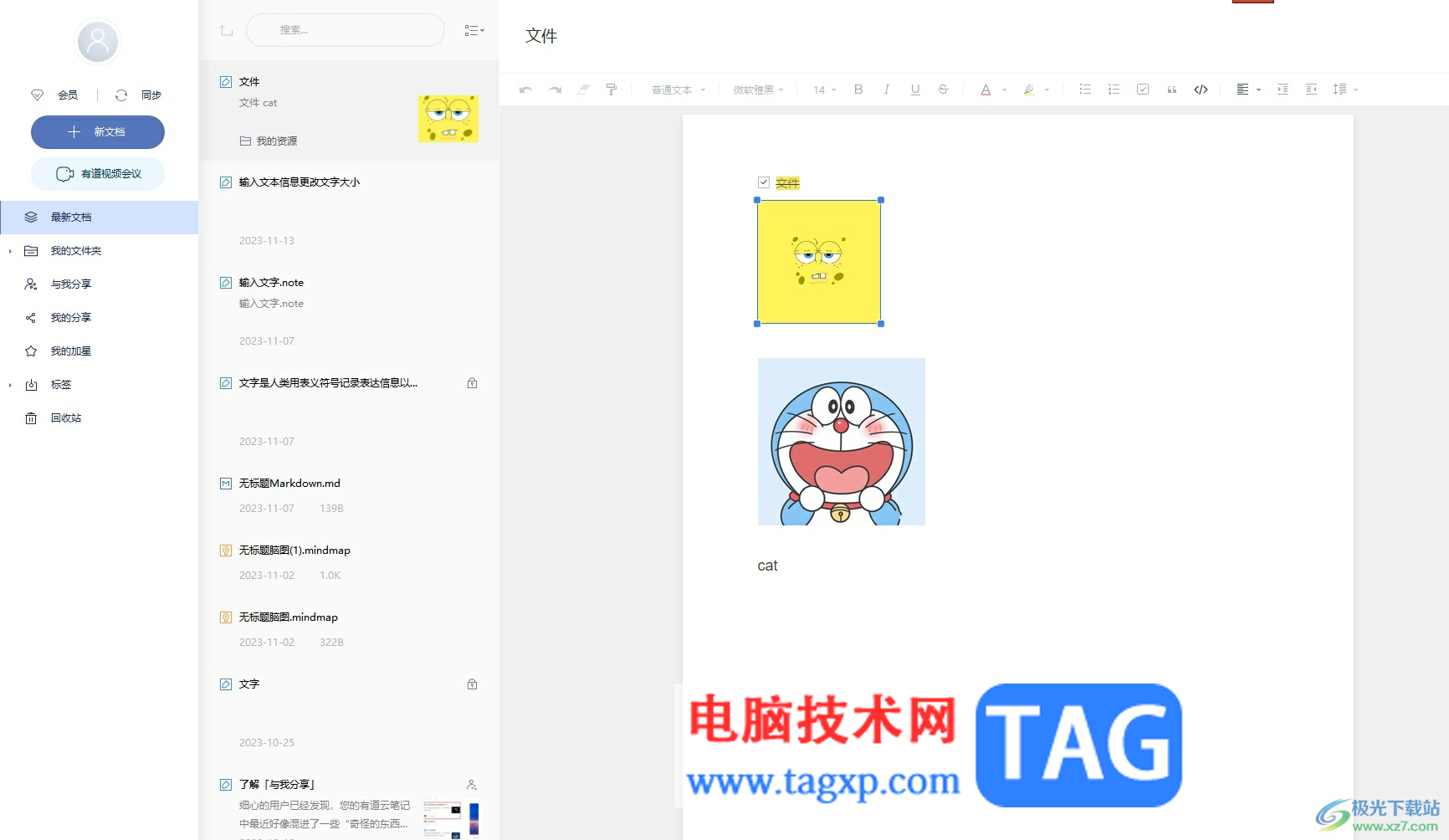Image resolution: width=1449 pixels, height=840 pixels.
Task: Click the document title 文件 field
Action: click(541, 36)
